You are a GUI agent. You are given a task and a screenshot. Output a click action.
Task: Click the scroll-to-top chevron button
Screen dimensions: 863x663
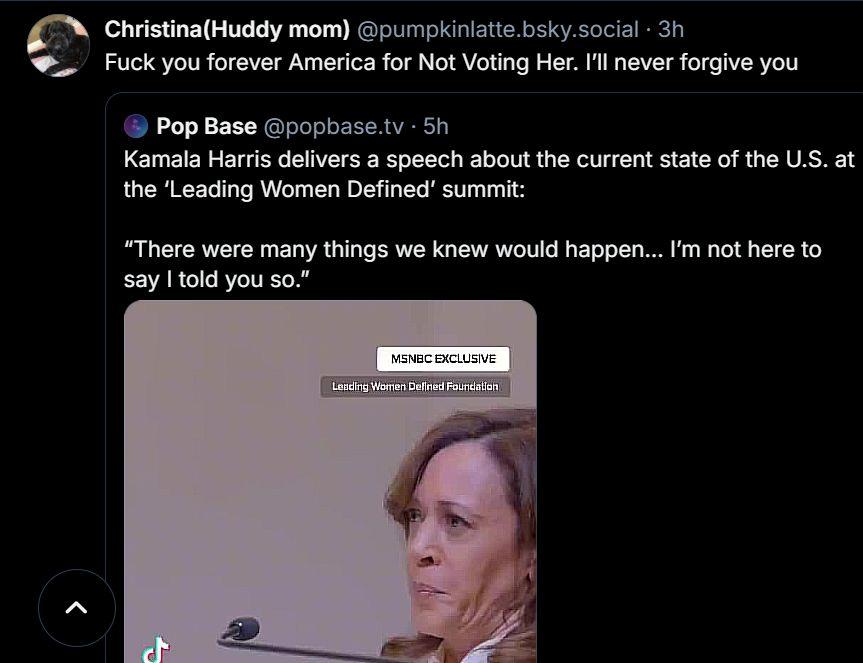click(77, 607)
